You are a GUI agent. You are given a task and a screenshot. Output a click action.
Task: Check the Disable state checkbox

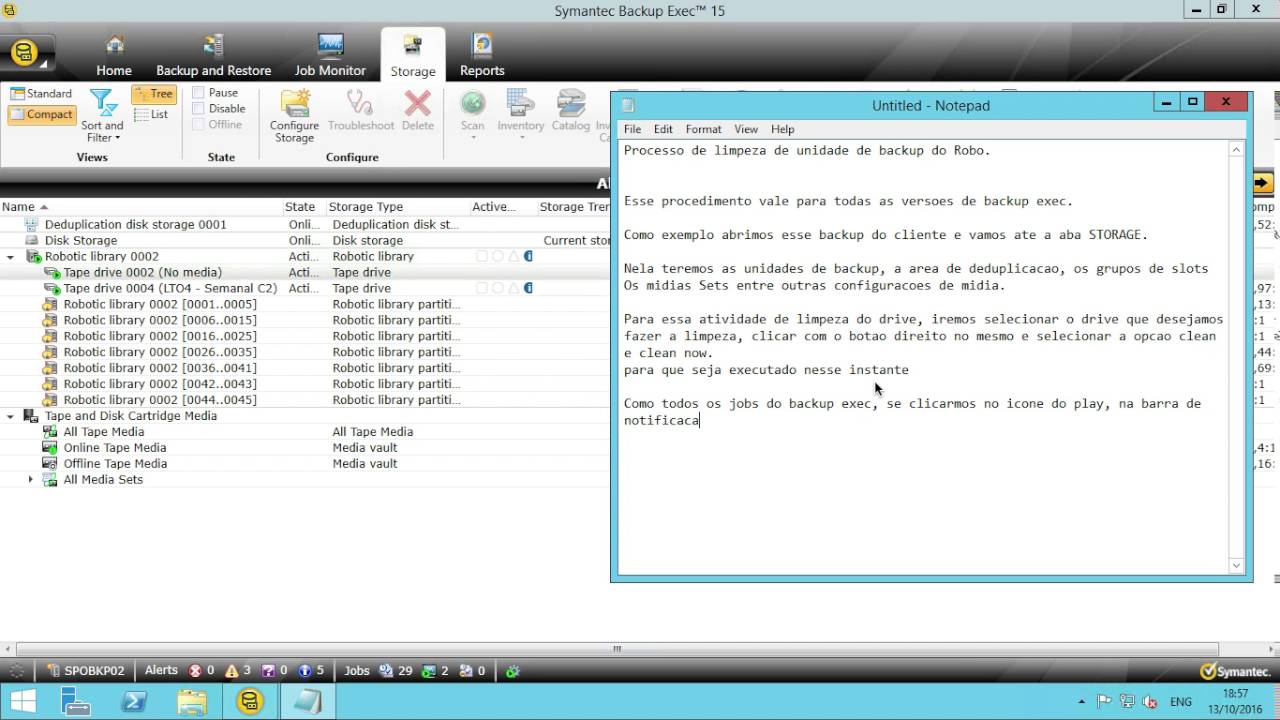point(198,109)
